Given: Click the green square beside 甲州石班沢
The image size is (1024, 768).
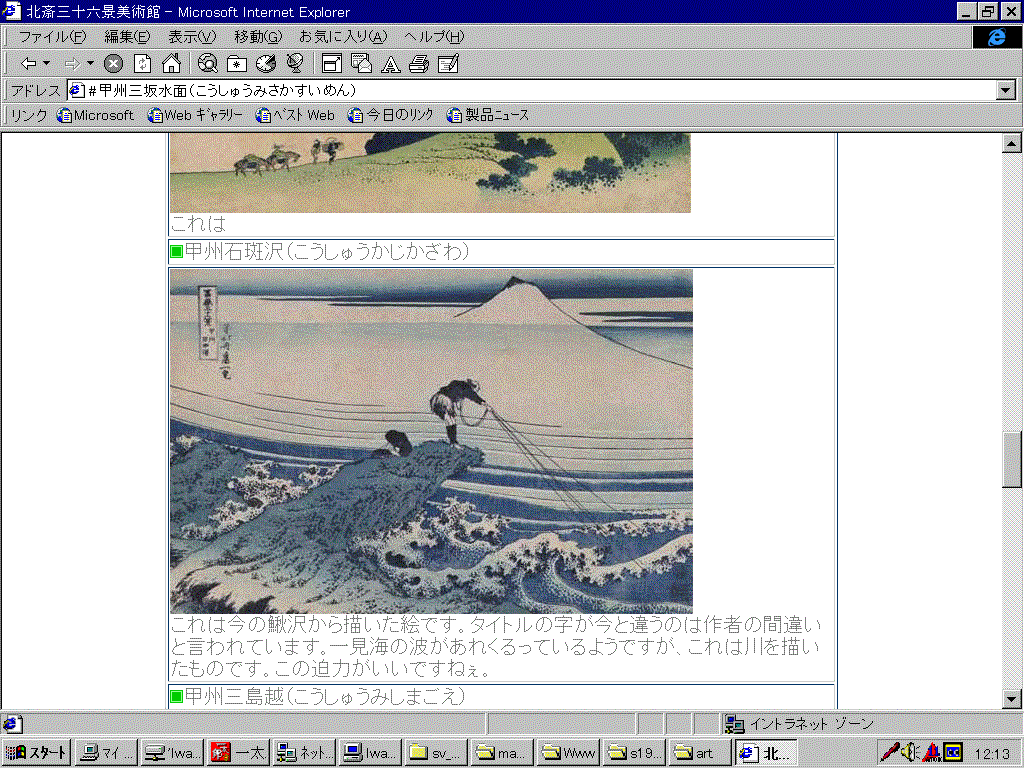Looking at the screenshot, I should pyautogui.click(x=176, y=251).
